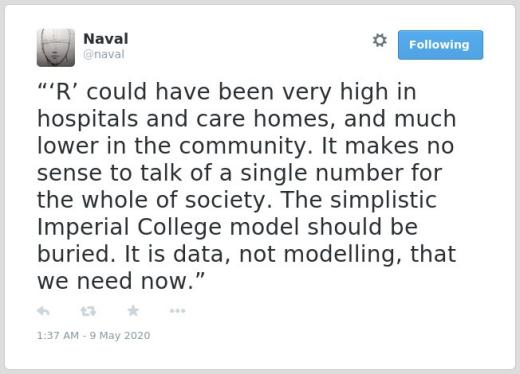Open the 1:37 AM - 9 May 2020 timestamp

coord(93,335)
